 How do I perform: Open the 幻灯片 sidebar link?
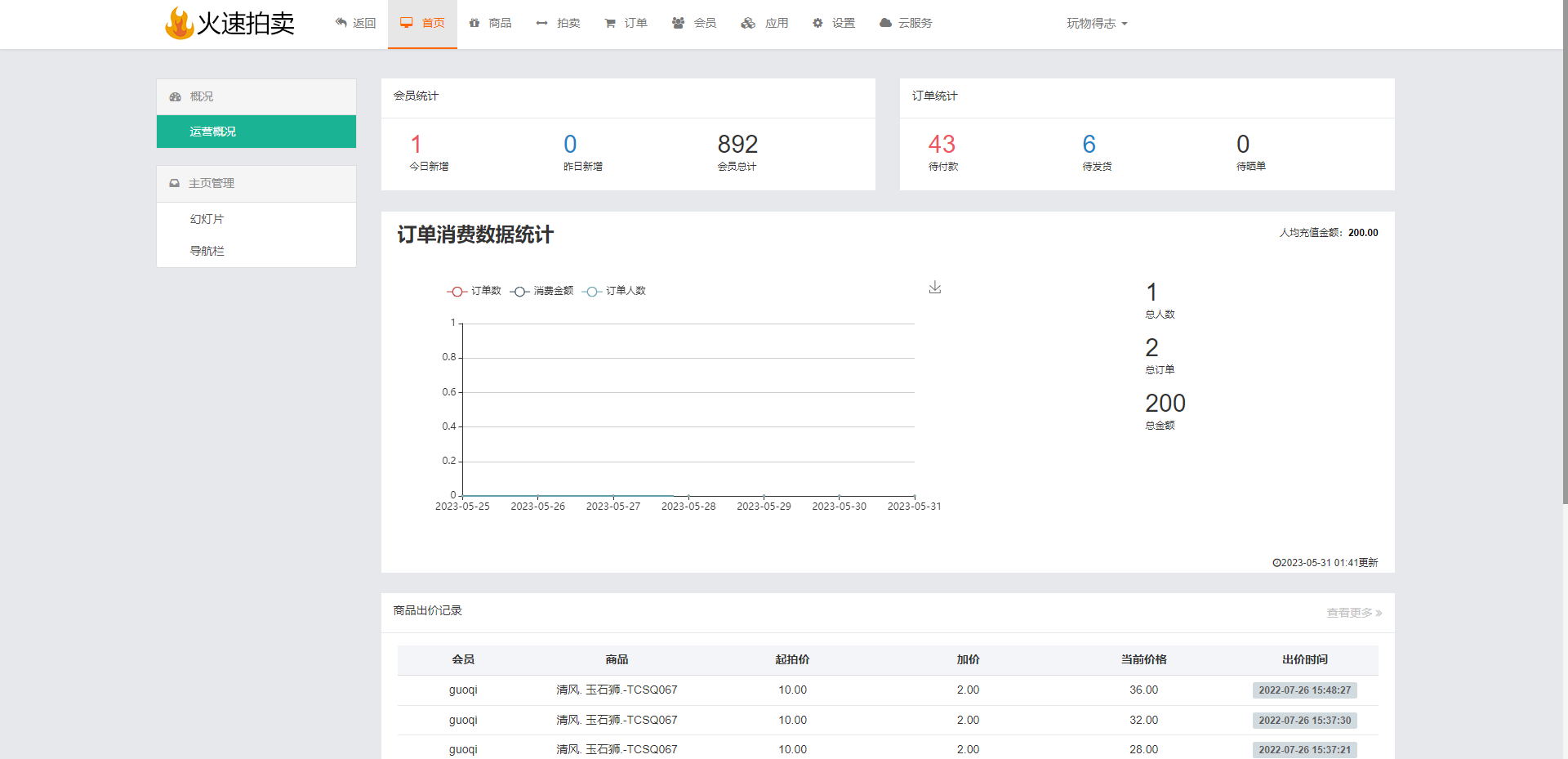pos(207,219)
